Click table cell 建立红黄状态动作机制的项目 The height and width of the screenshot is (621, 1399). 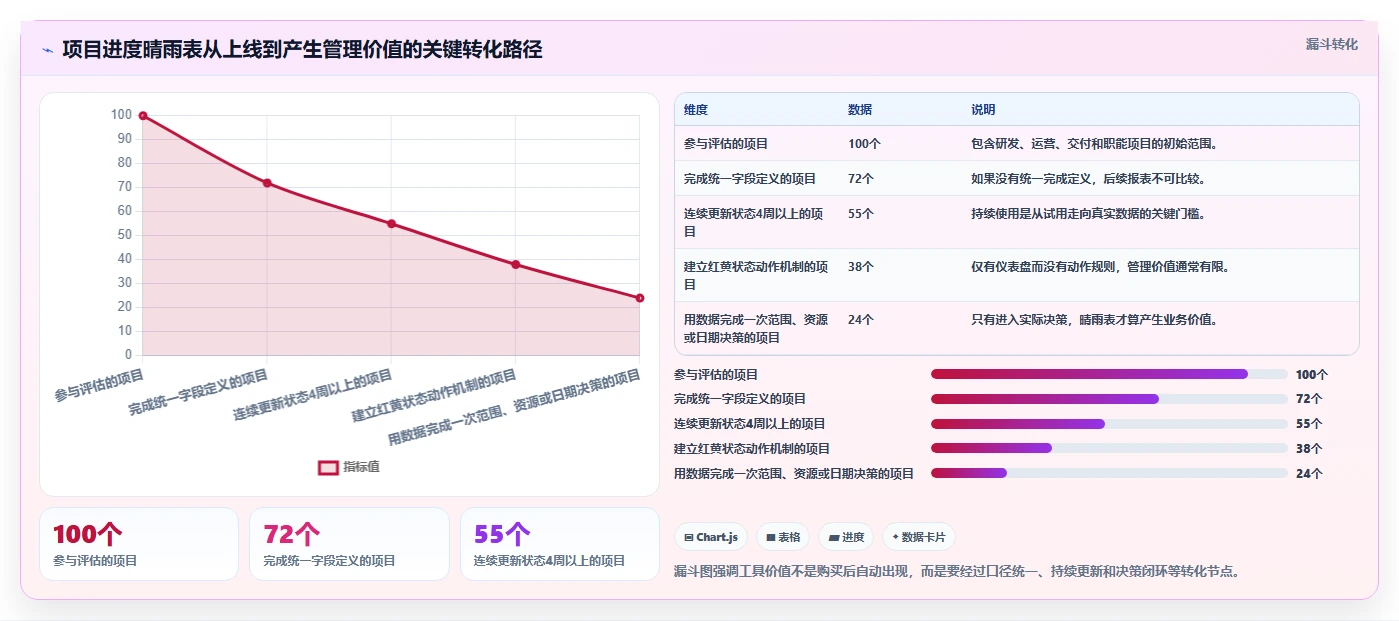pyautogui.click(x=756, y=275)
